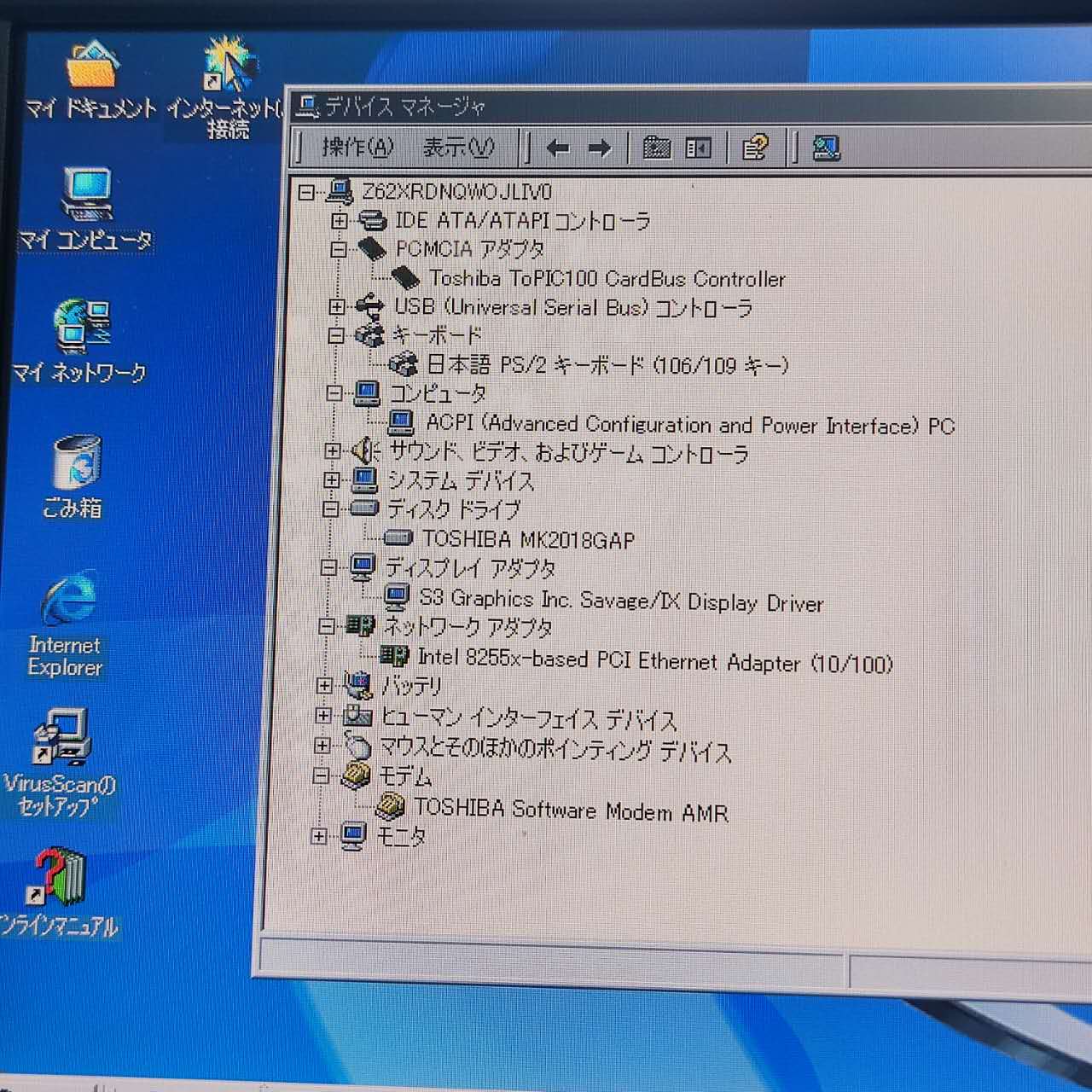Select the キーボード category icon
This screenshot has width=1092, height=1092.
tap(369, 335)
